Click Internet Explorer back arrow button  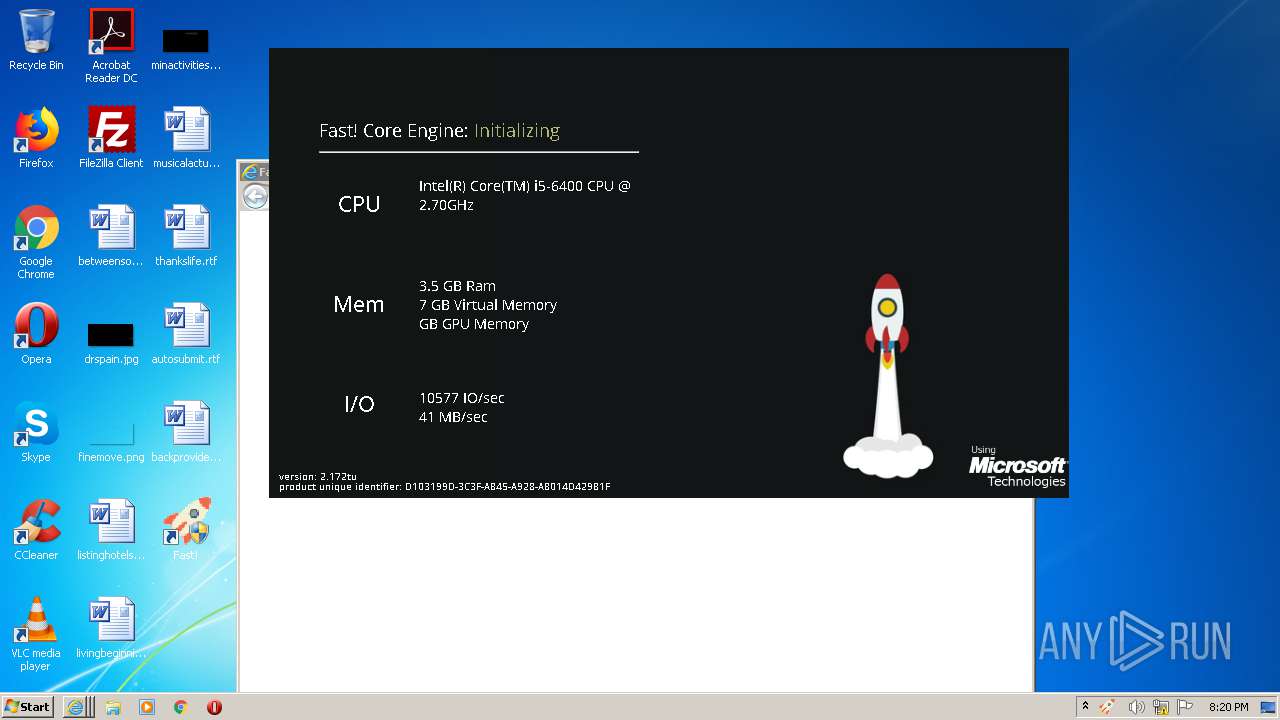pyautogui.click(x=256, y=196)
